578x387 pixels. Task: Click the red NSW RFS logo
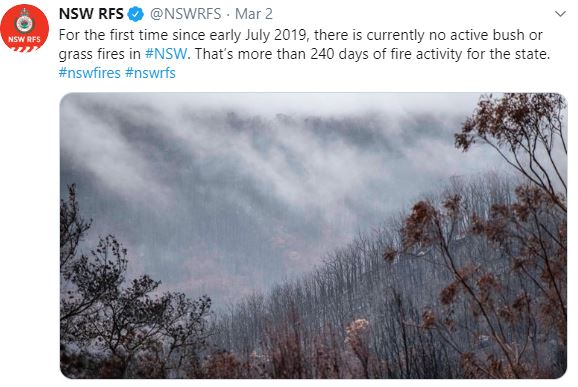tap(24, 28)
